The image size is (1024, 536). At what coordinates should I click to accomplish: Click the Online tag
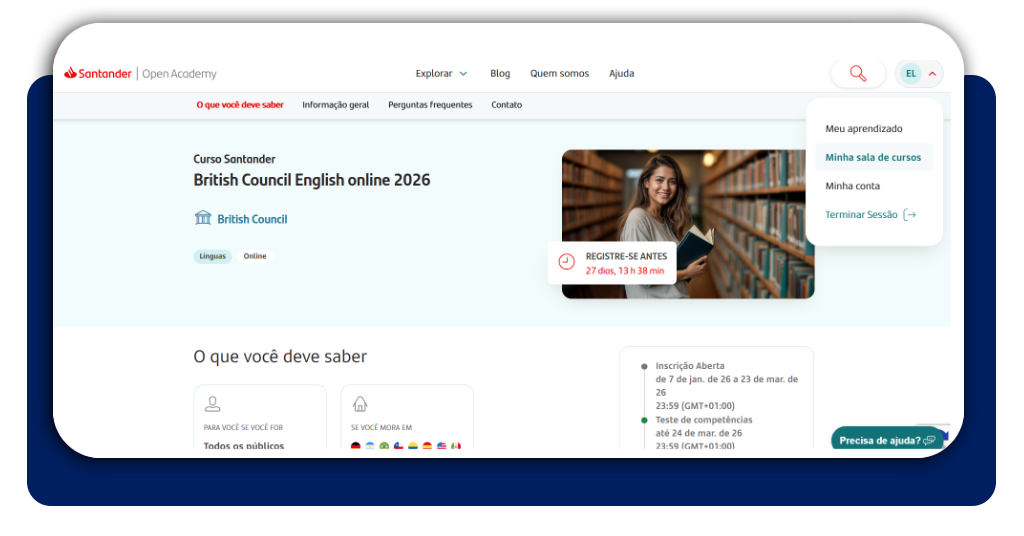pyautogui.click(x=255, y=256)
